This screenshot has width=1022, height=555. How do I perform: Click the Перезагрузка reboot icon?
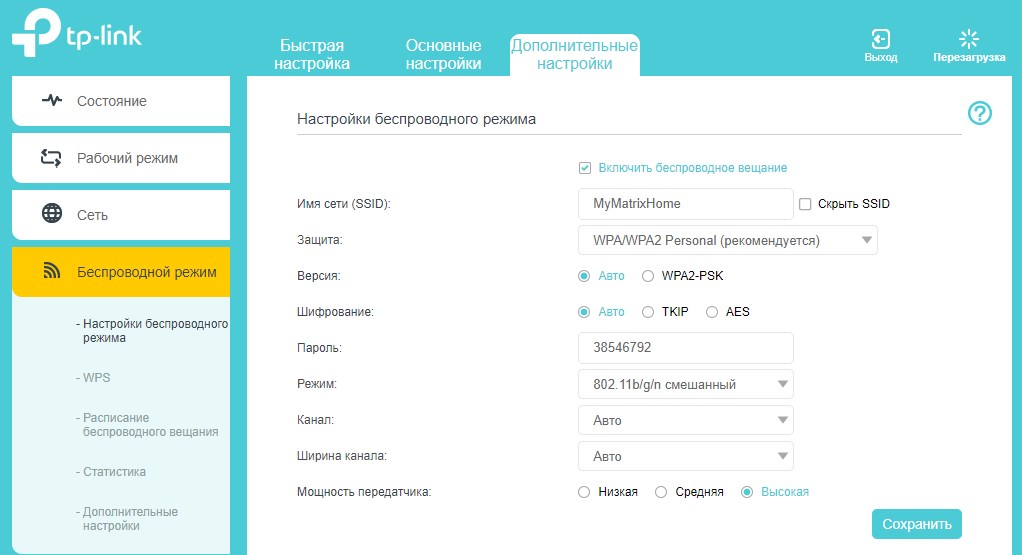(969, 39)
